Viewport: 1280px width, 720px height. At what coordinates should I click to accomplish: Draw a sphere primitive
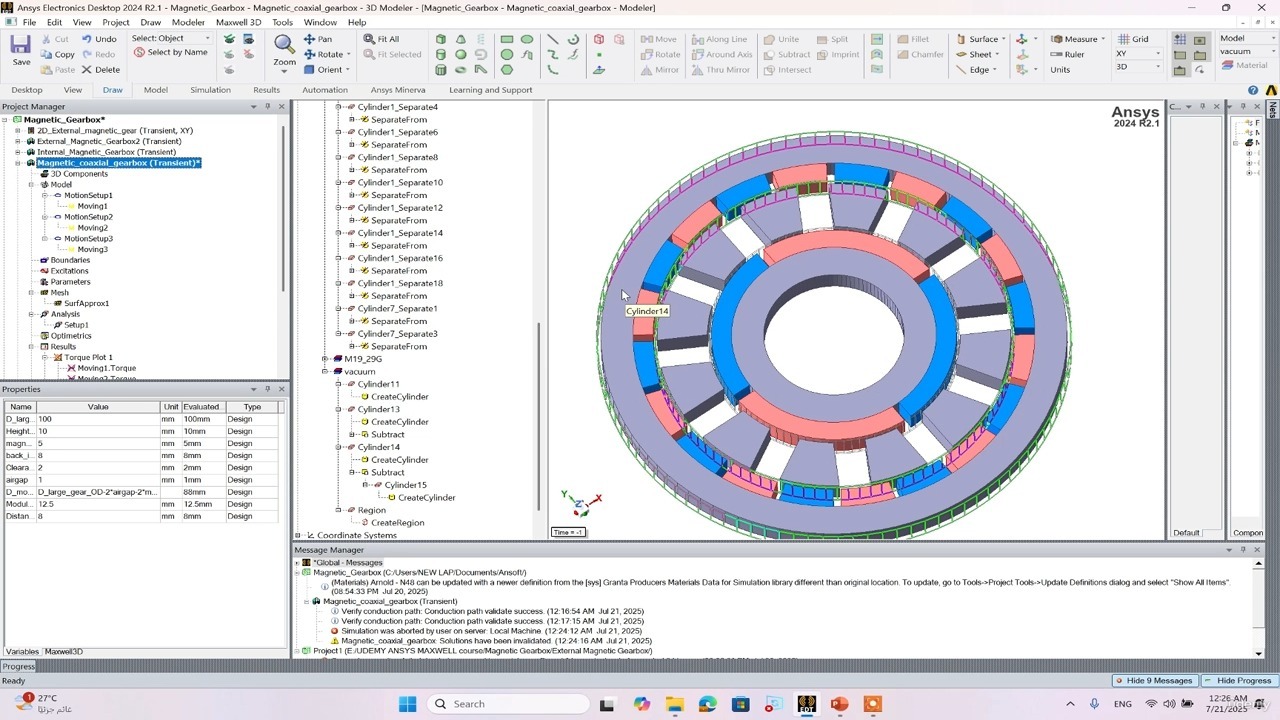pyautogui.click(x=461, y=54)
